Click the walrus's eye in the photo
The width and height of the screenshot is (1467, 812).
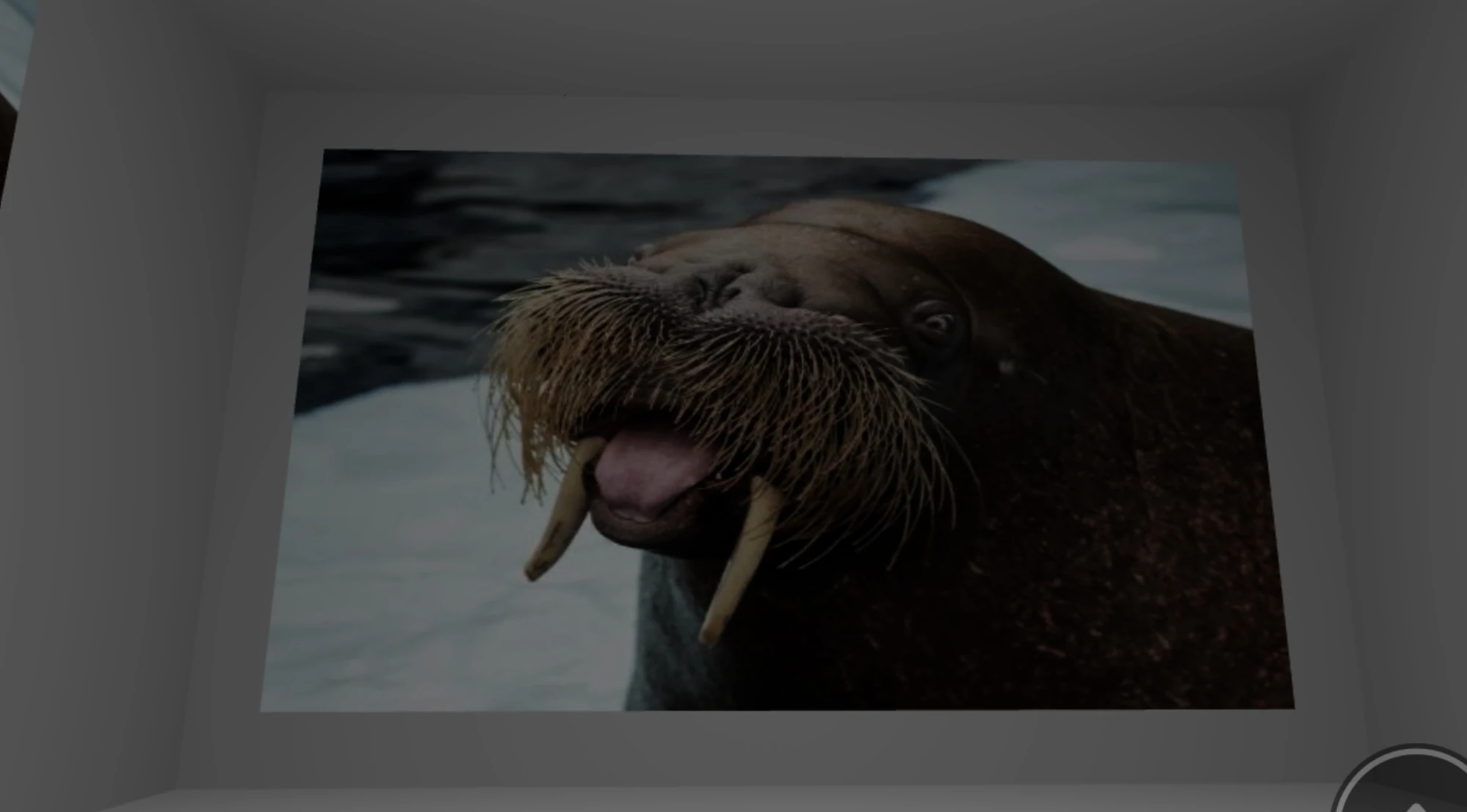(934, 323)
